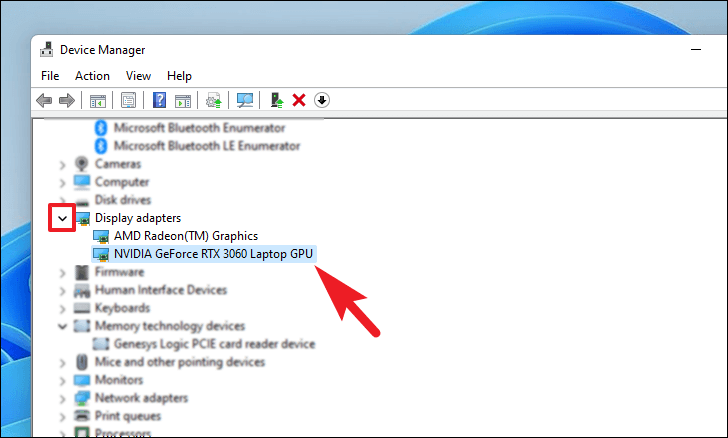Expand the Network adapters category
The image size is (728, 438).
[63, 398]
